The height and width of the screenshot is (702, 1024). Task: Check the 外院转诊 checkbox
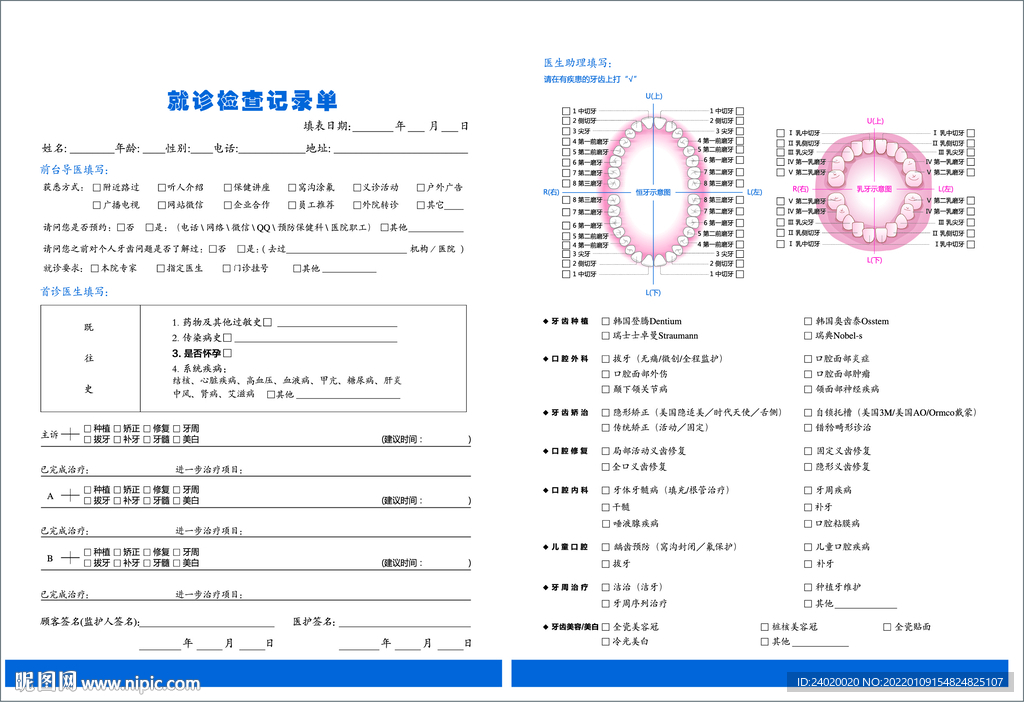coord(357,205)
